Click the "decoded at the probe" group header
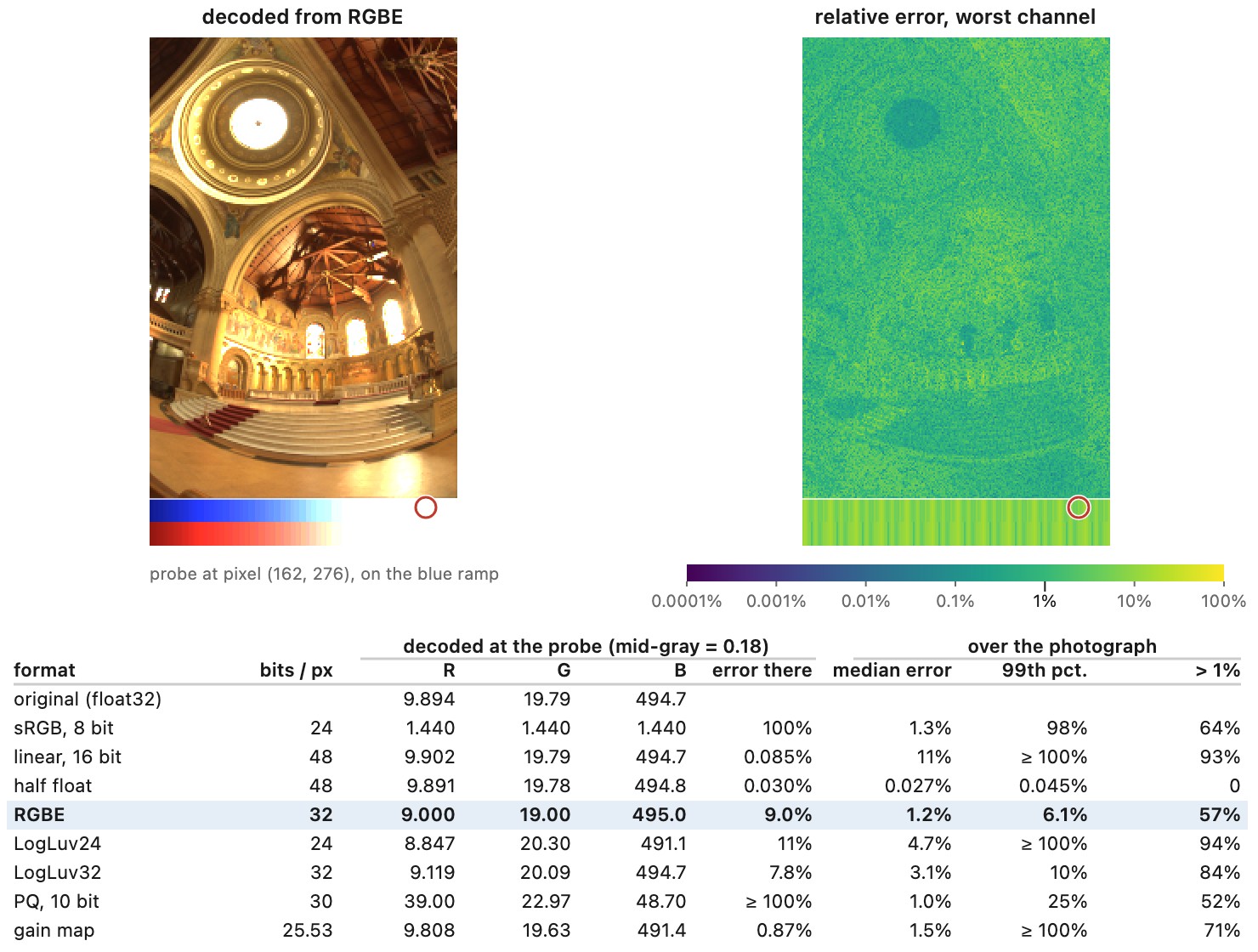 pyautogui.click(x=586, y=646)
